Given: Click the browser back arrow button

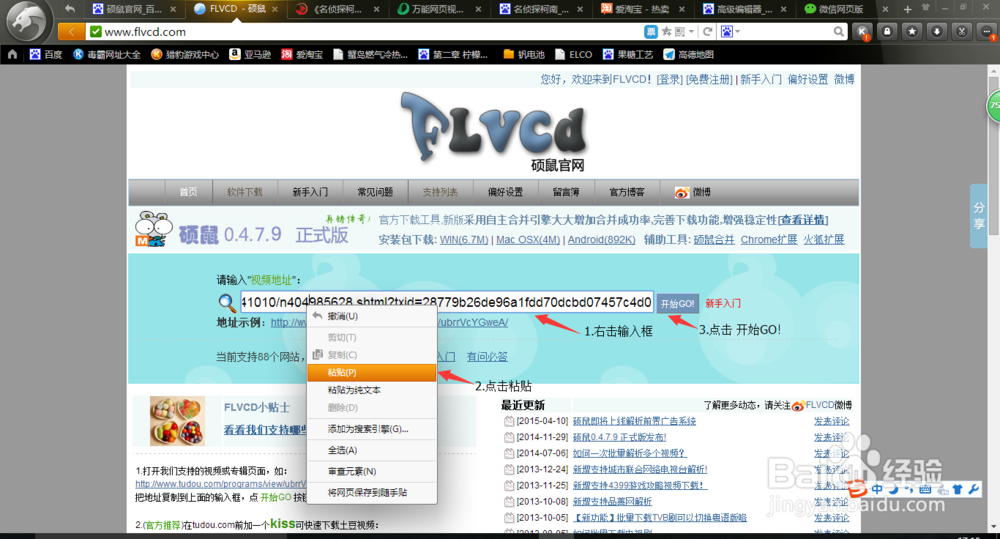Looking at the screenshot, I should click(71, 31).
